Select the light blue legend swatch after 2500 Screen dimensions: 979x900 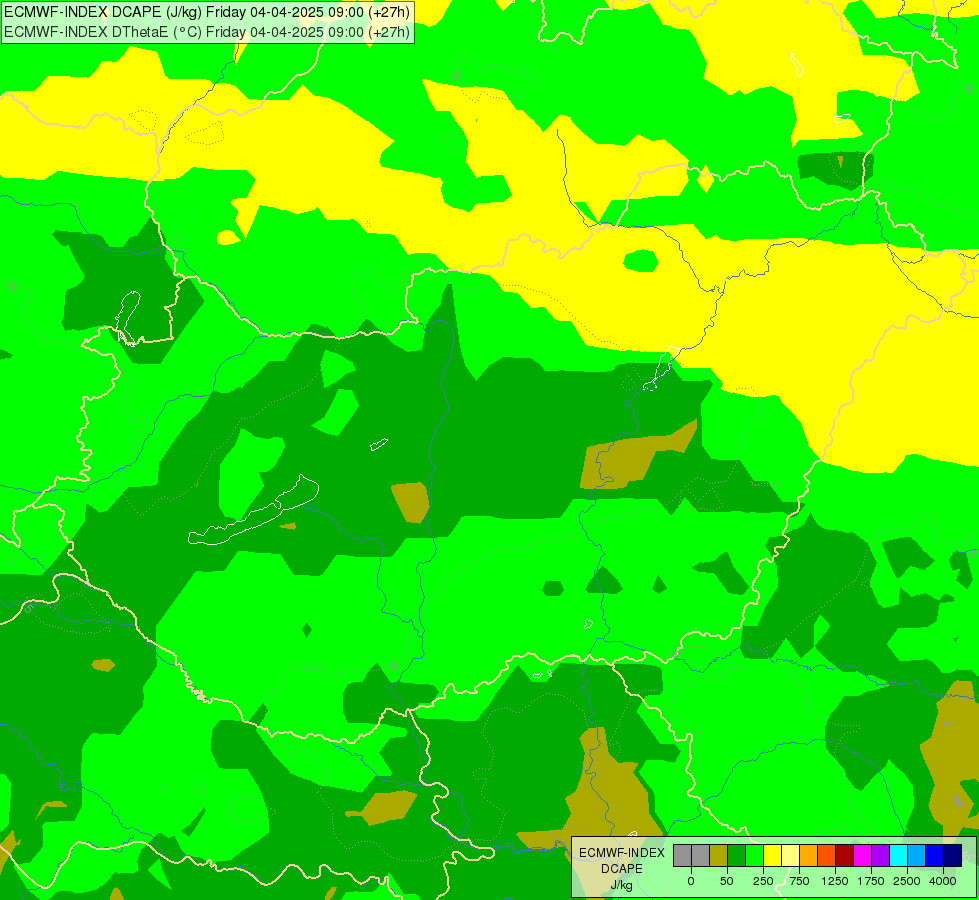(916, 856)
